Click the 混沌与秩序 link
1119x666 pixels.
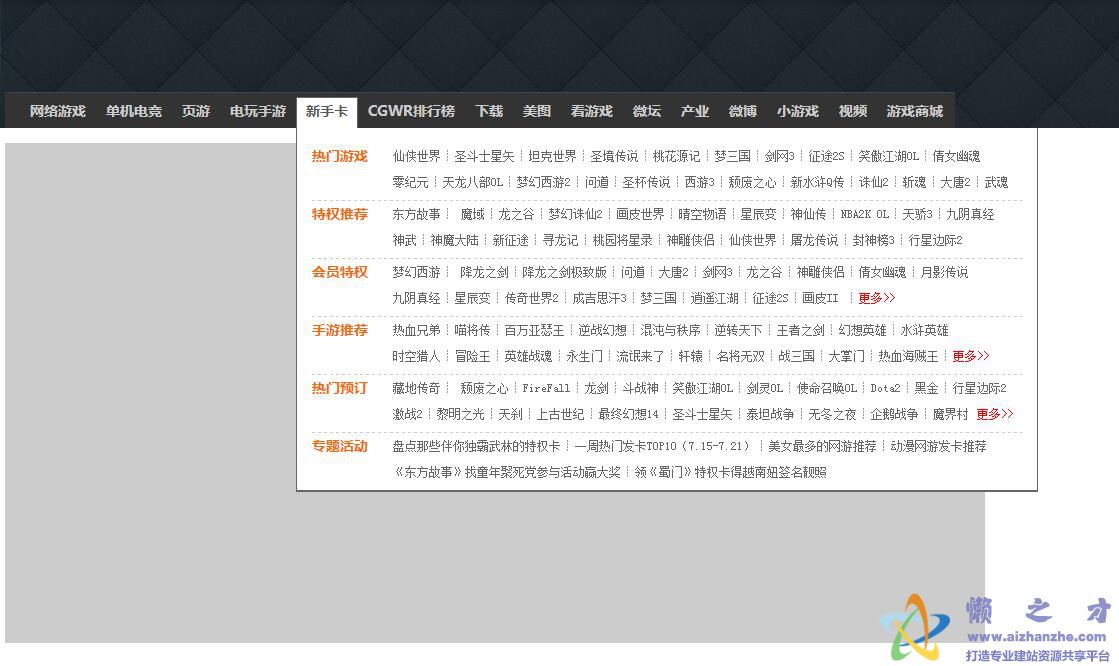pos(670,331)
